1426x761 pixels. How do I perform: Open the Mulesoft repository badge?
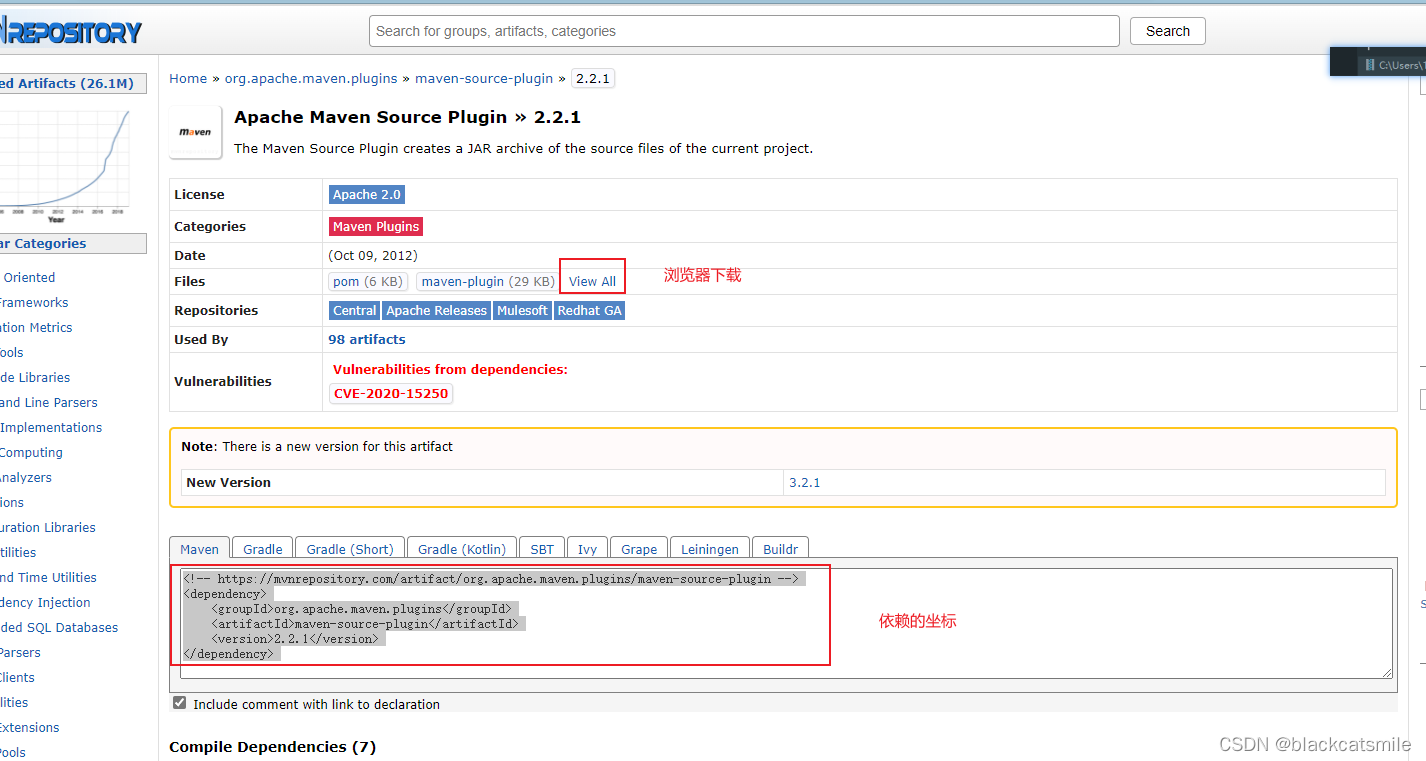tap(522, 310)
